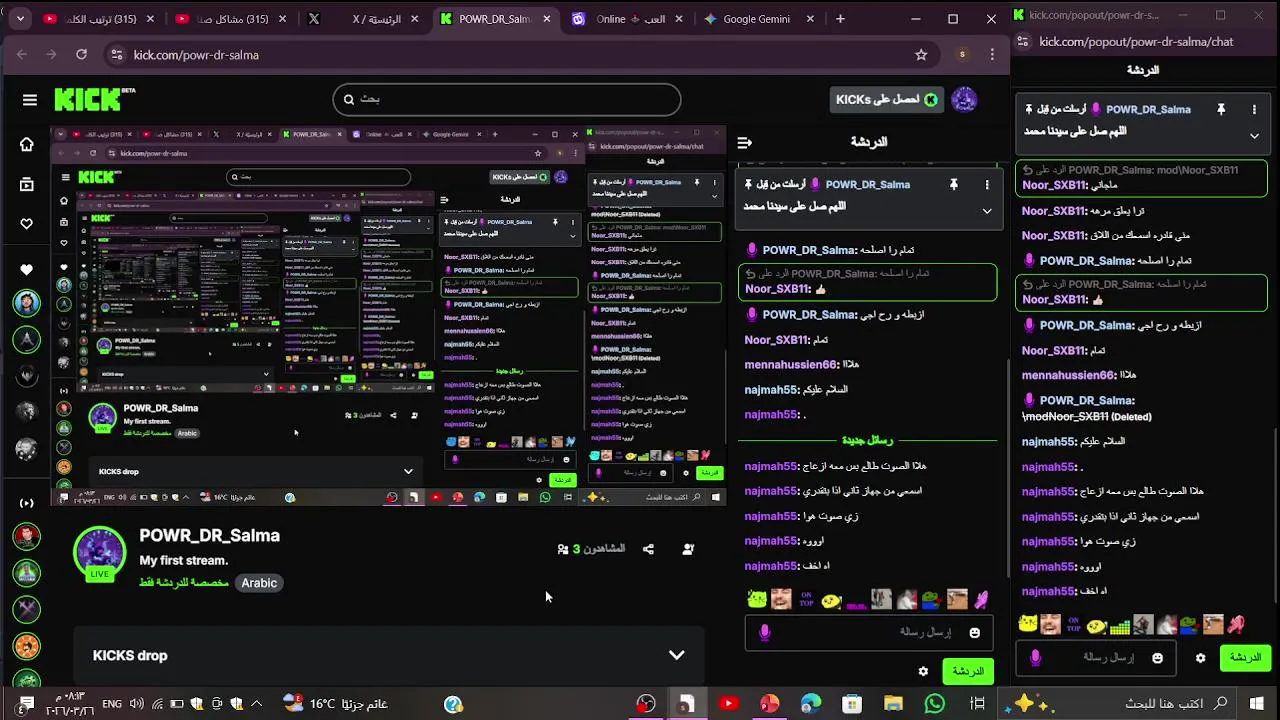
Task: Open emoji picker in main chat input
Action: click(974, 632)
